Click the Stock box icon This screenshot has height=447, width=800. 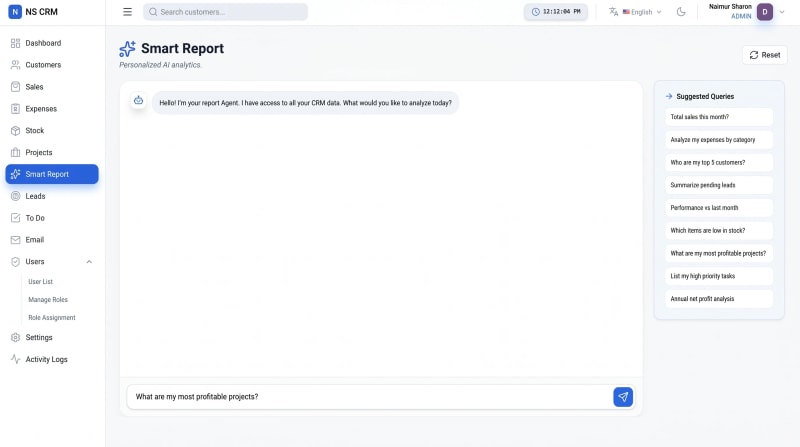pyautogui.click(x=15, y=131)
